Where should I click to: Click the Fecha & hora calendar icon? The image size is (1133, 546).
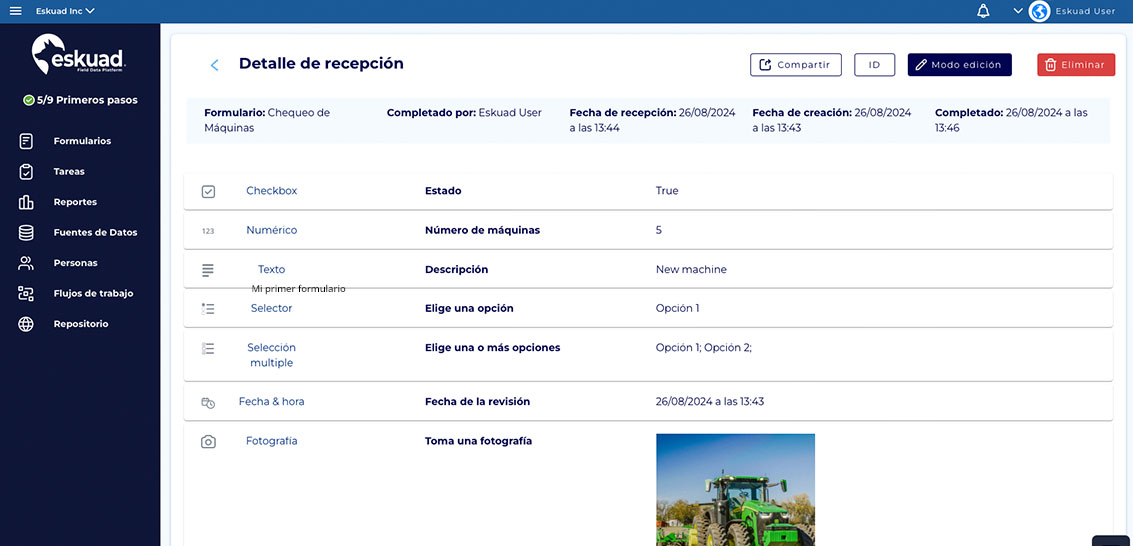[208, 402]
